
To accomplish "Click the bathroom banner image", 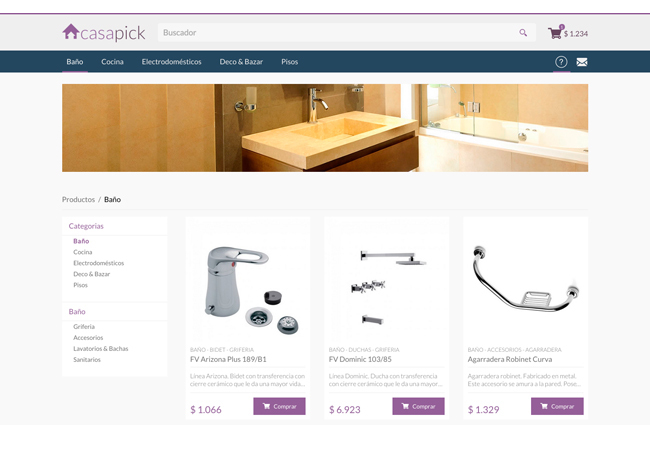I will (325, 128).
